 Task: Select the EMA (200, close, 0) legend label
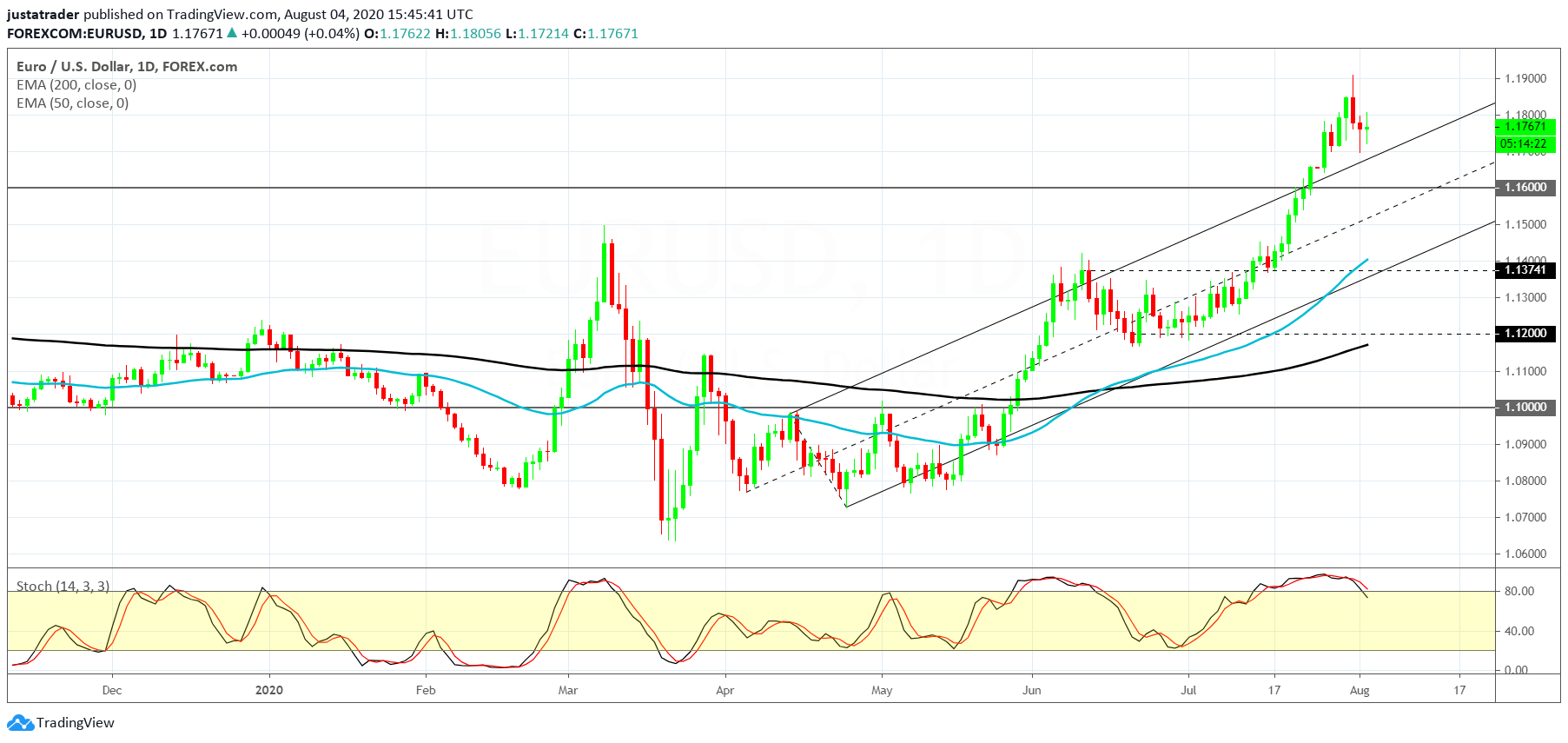[x=76, y=85]
